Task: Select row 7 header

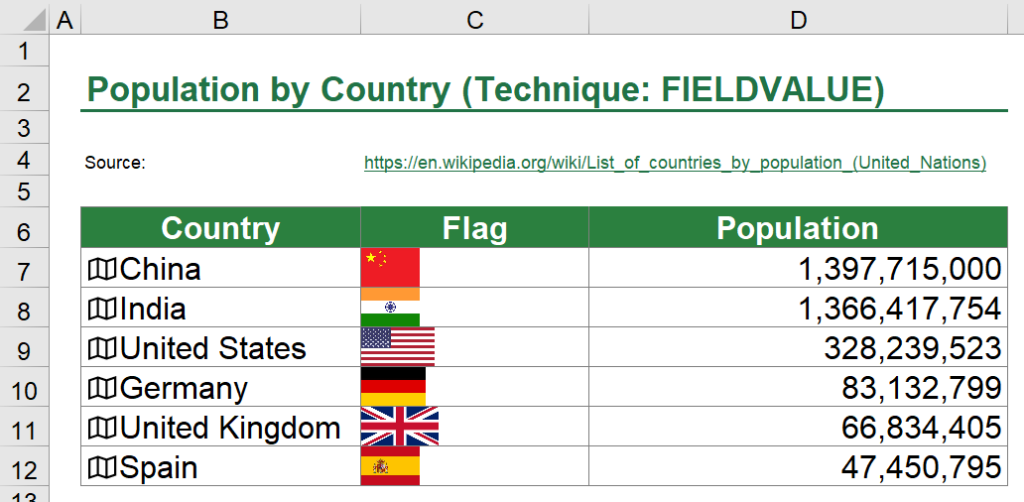Action: point(25,270)
